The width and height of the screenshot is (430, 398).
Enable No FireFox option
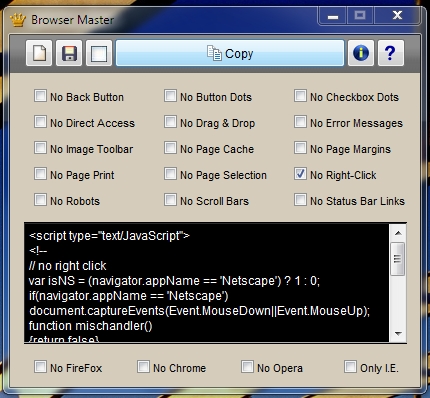point(40,367)
